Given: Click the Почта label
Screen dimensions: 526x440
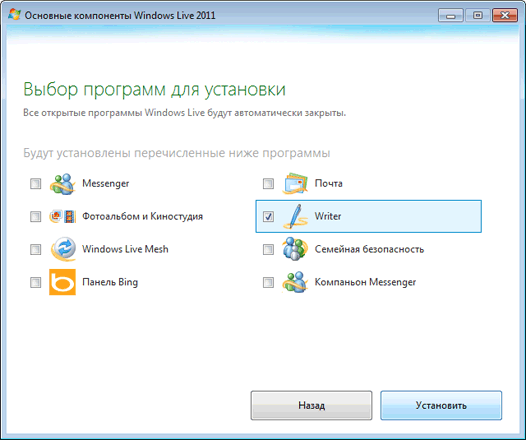Looking at the screenshot, I should point(328,183).
